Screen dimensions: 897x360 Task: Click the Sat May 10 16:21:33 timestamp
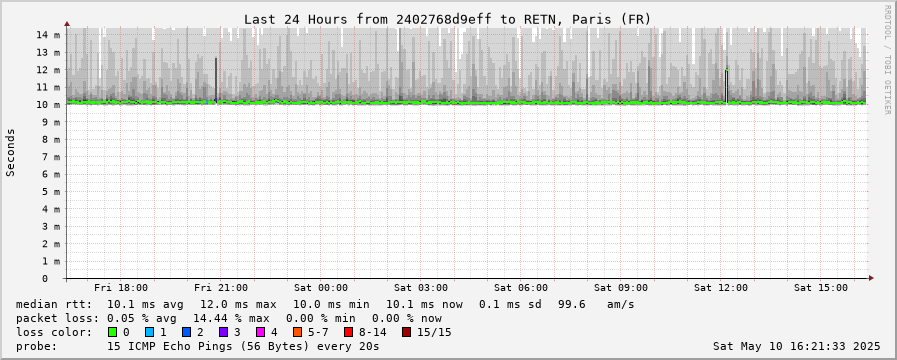coord(796,346)
